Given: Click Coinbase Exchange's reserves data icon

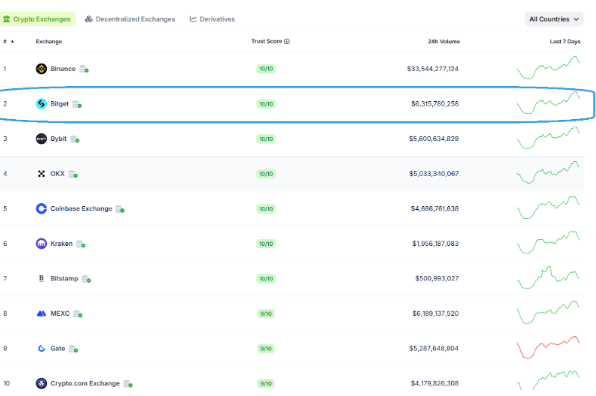Looking at the screenshot, I should (x=120, y=209).
